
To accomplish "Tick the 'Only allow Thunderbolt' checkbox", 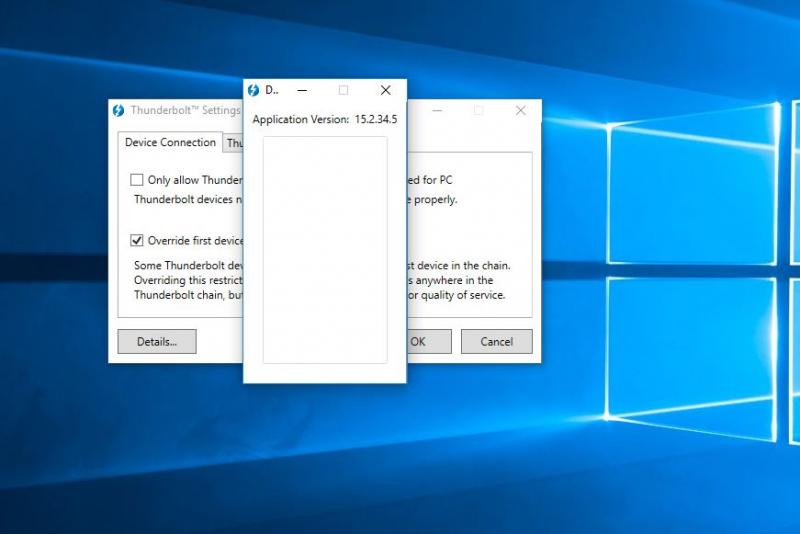I will (136, 180).
